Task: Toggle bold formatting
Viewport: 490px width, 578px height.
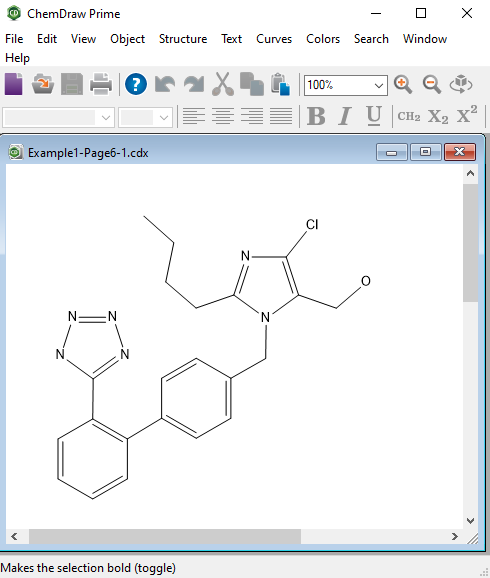Action: point(316,116)
